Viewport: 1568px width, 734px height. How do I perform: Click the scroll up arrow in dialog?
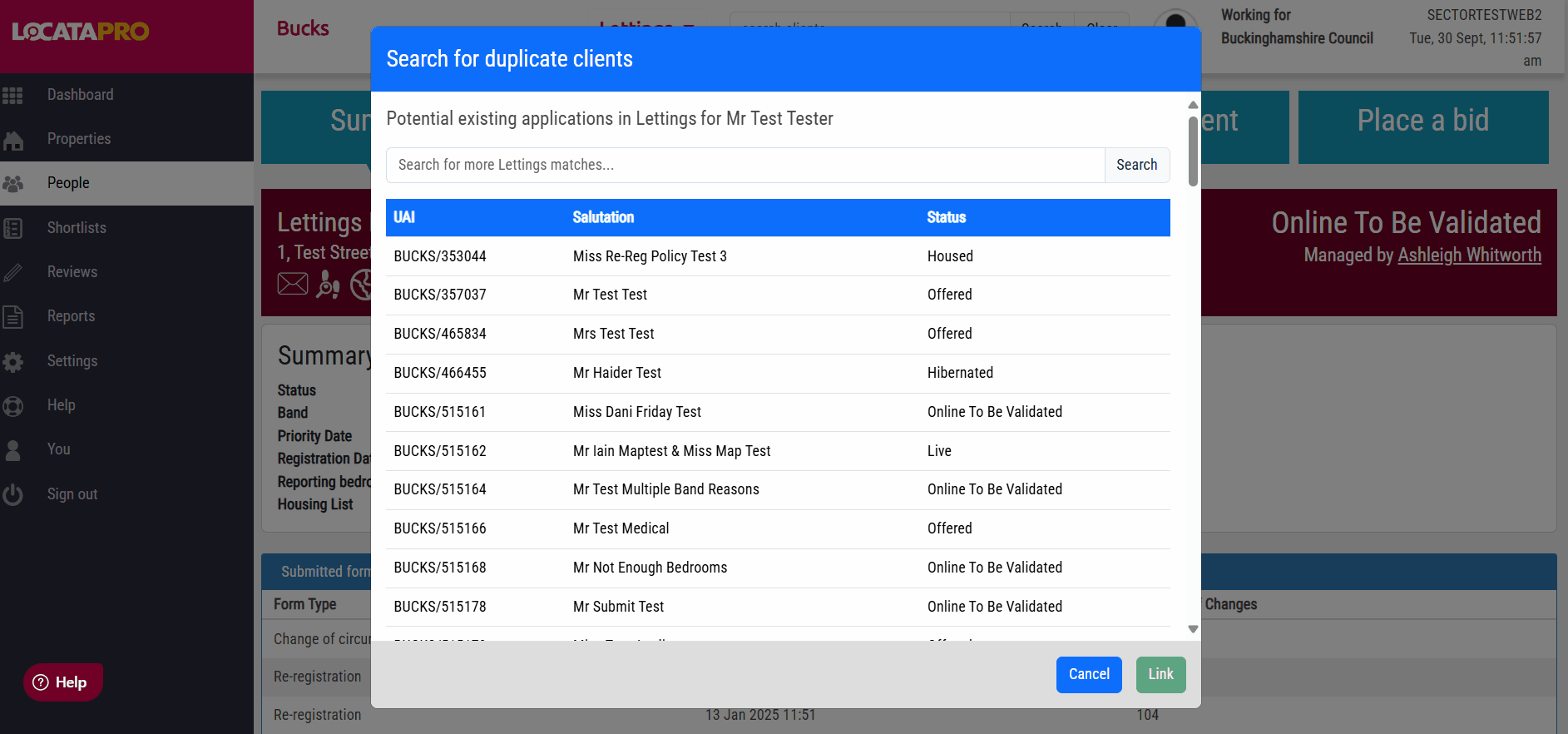[1193, 105]
